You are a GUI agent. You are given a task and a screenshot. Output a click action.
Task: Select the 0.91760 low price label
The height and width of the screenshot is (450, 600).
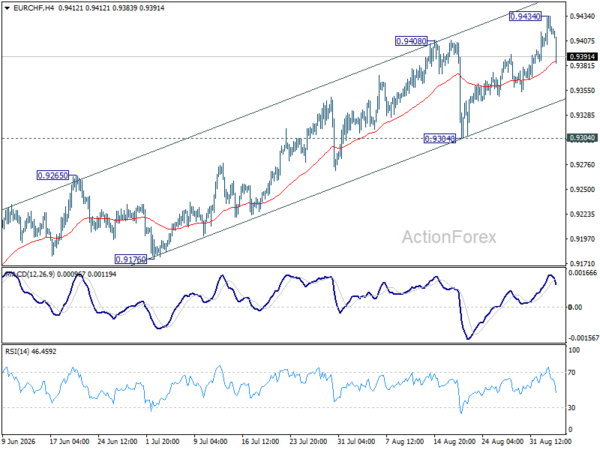click(131, 259)
